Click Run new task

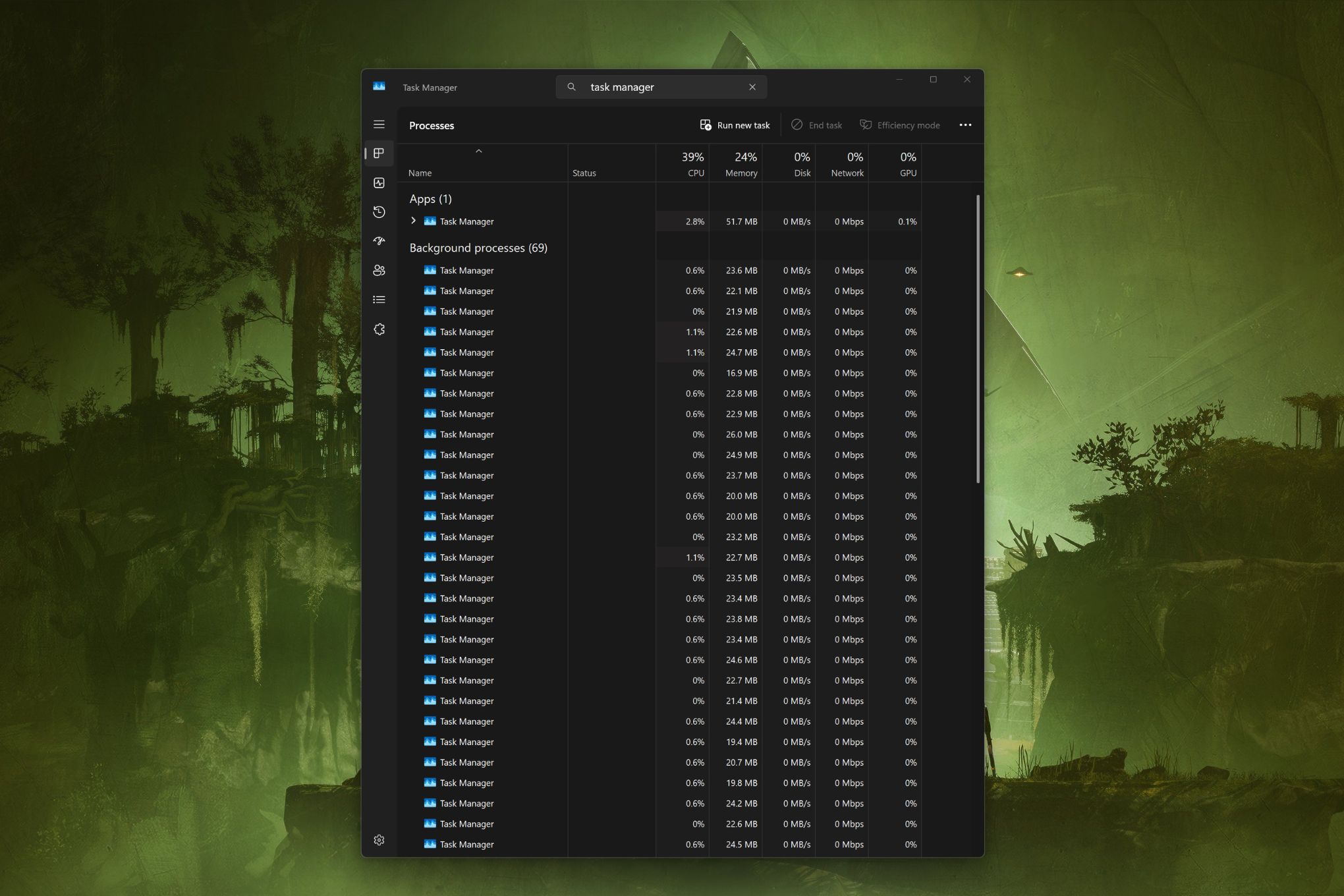[735, 125]
